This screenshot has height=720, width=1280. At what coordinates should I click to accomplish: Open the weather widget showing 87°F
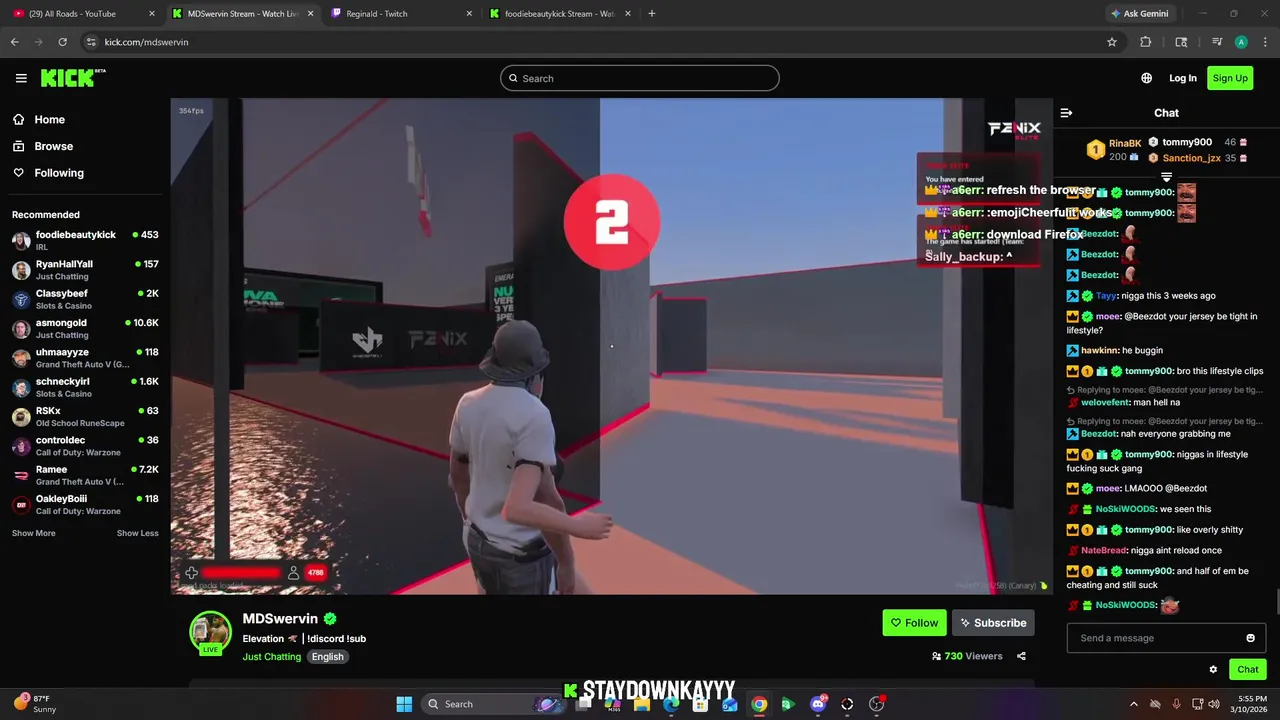tap(34, 704)
